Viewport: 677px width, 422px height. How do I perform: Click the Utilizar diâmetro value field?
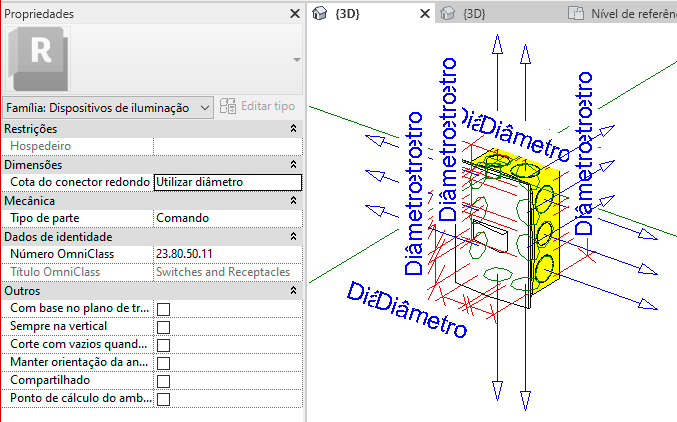(228, 182)
